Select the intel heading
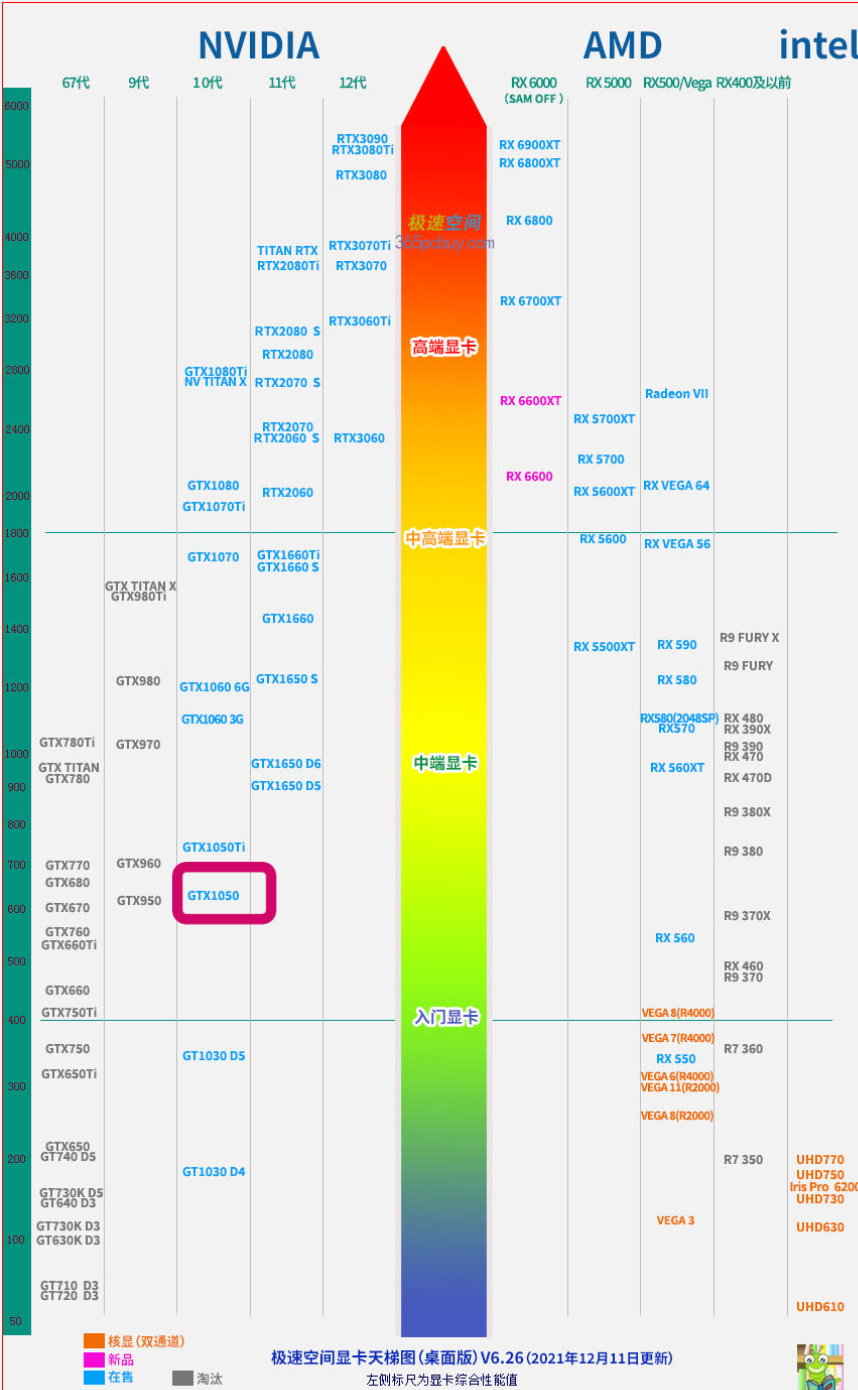 tap(818, 45)
